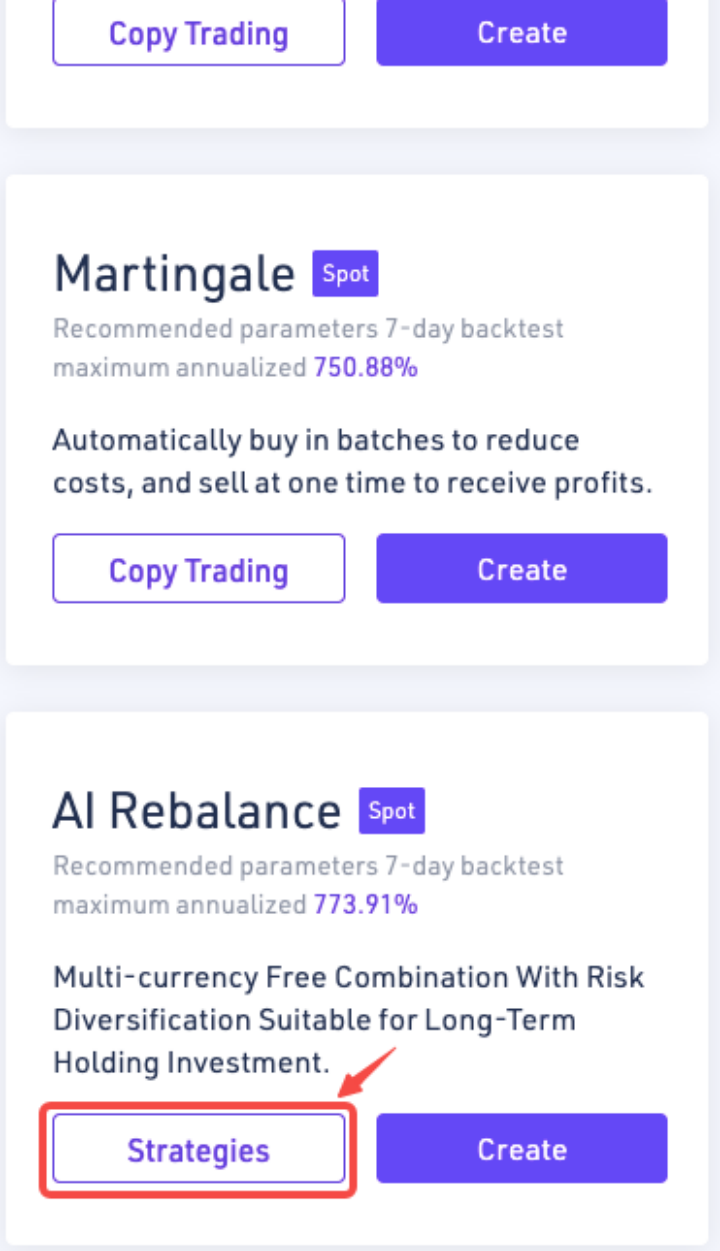Click 'maximum annualized' label under Martingale
This screenshot has width=720, height=1251.
click(179, 368)
